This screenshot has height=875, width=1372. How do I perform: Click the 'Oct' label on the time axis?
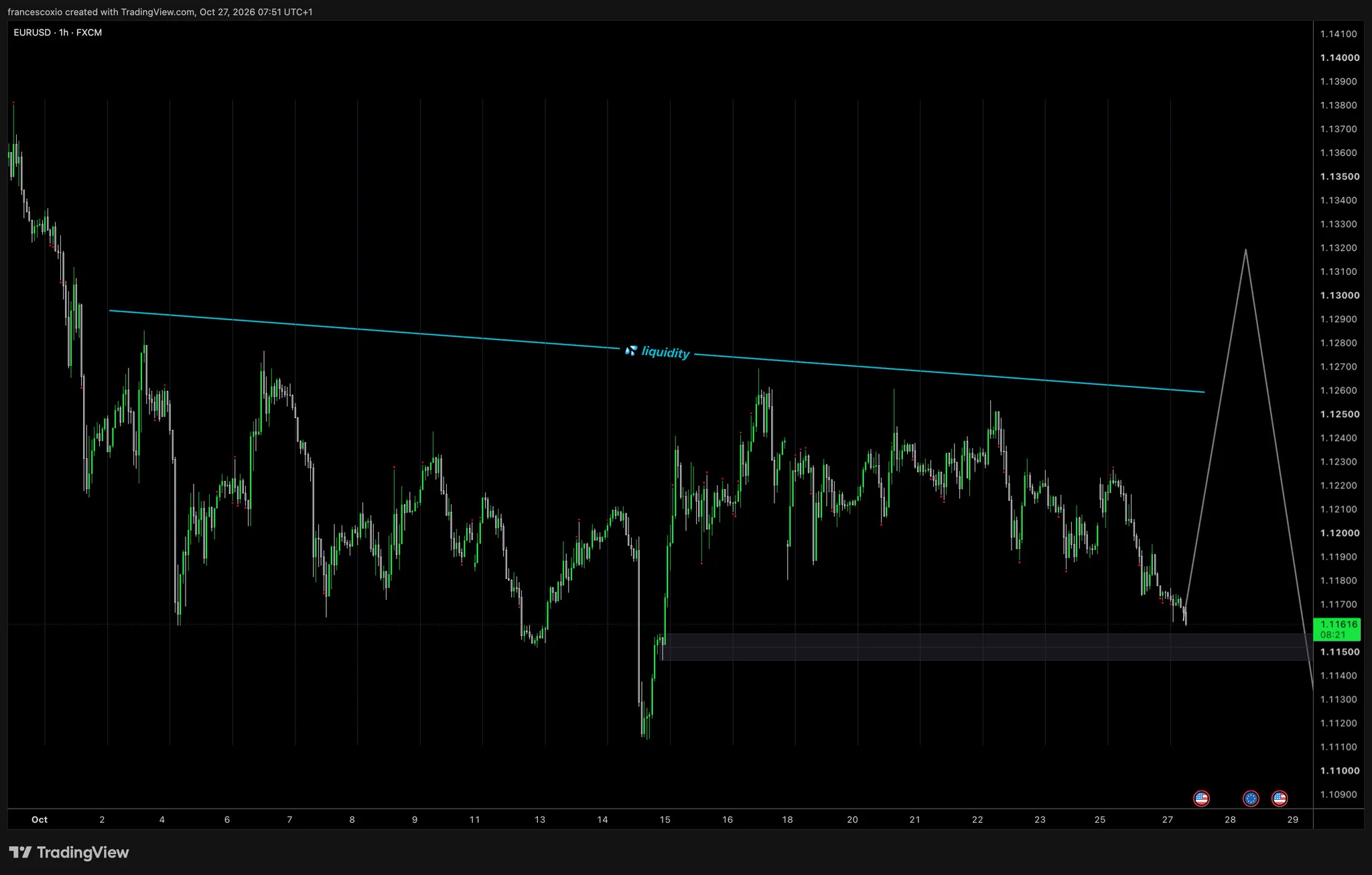[x=40, y=819]
